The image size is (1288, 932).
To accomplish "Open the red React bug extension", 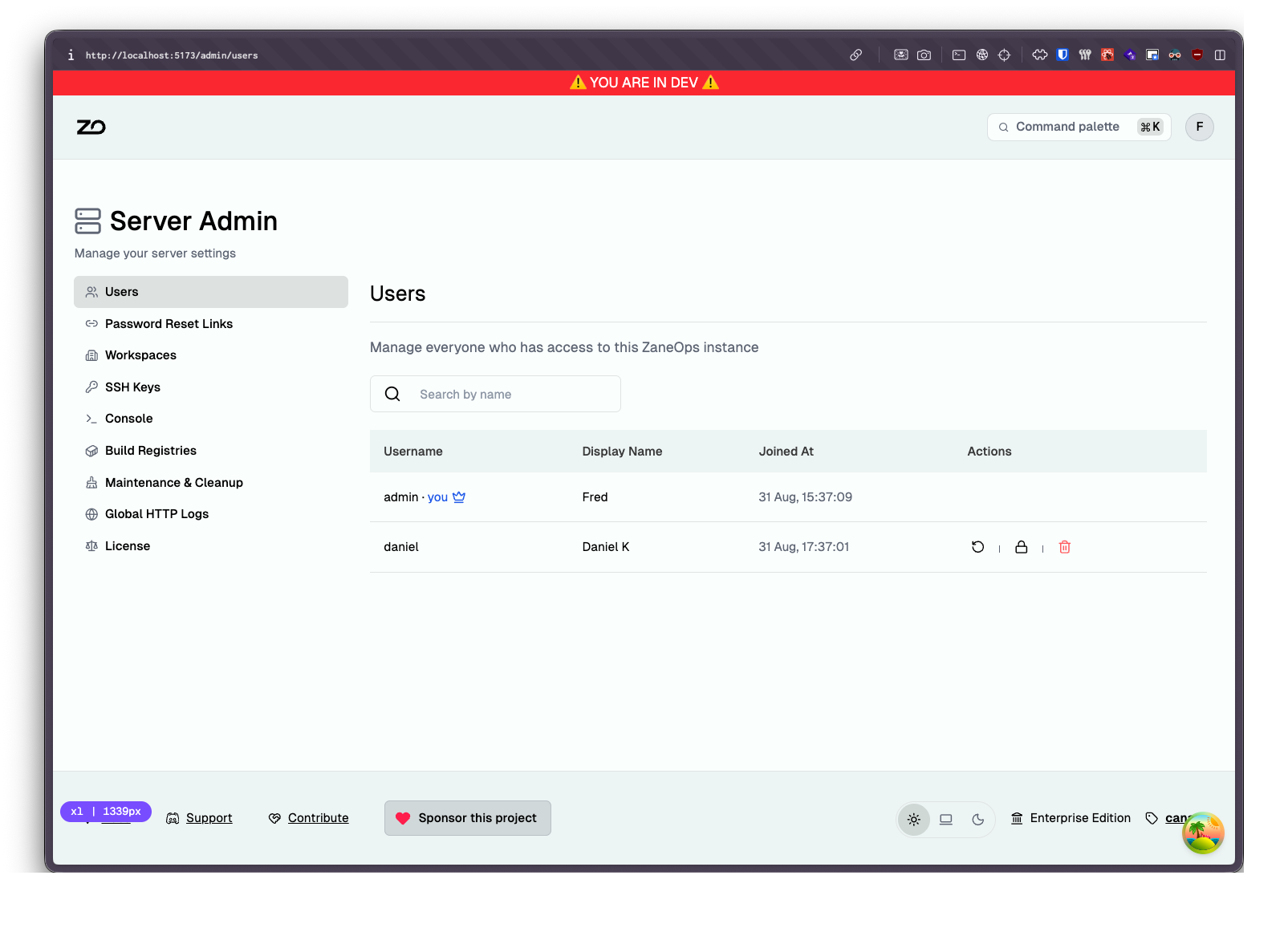I will click(x=1107, y=55).
